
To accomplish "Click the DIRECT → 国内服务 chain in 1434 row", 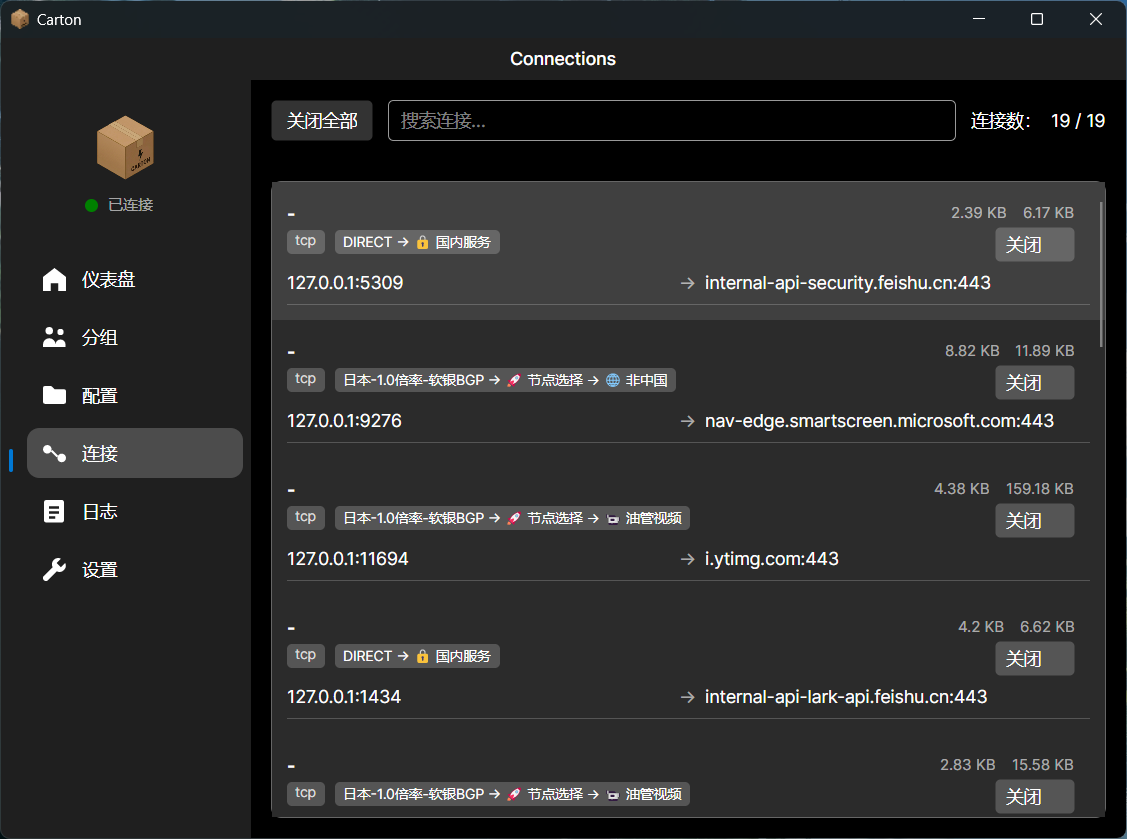I will point(417,656).
